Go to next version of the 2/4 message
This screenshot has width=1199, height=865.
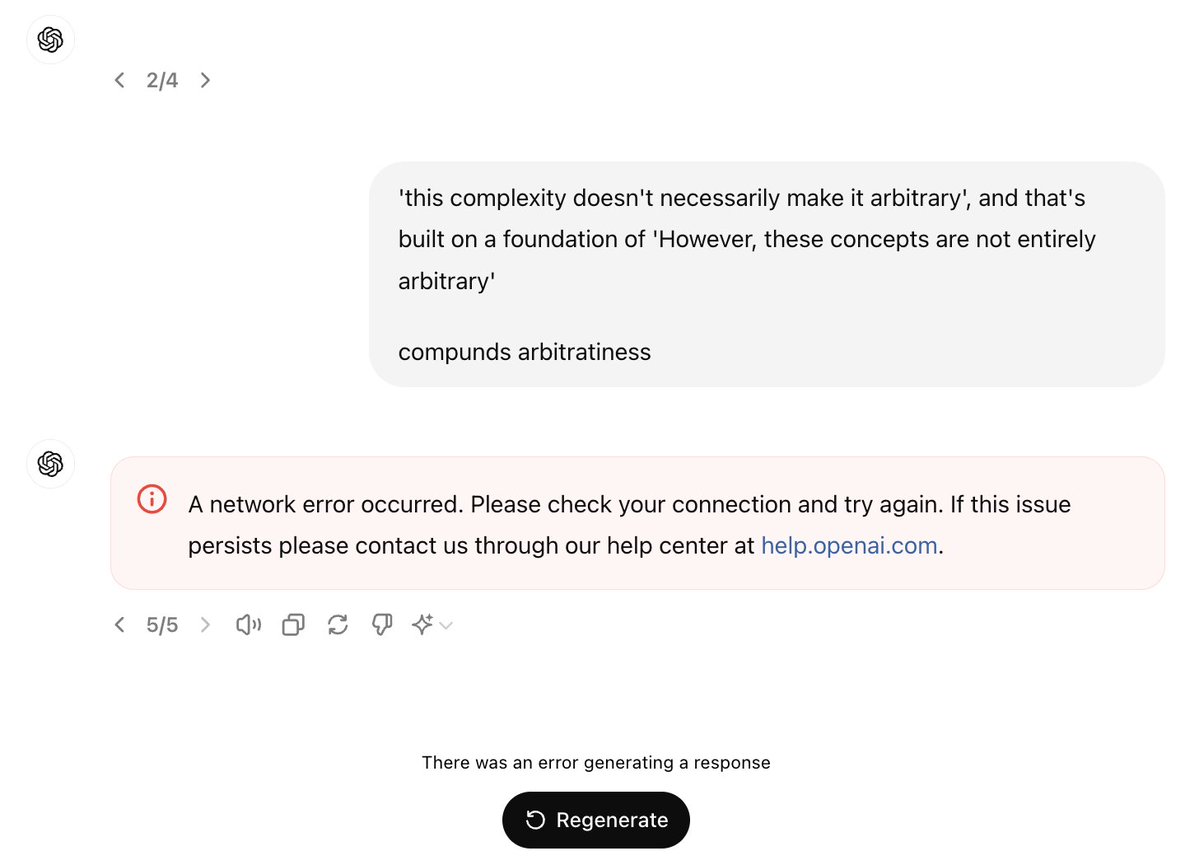tap(205, 80)
